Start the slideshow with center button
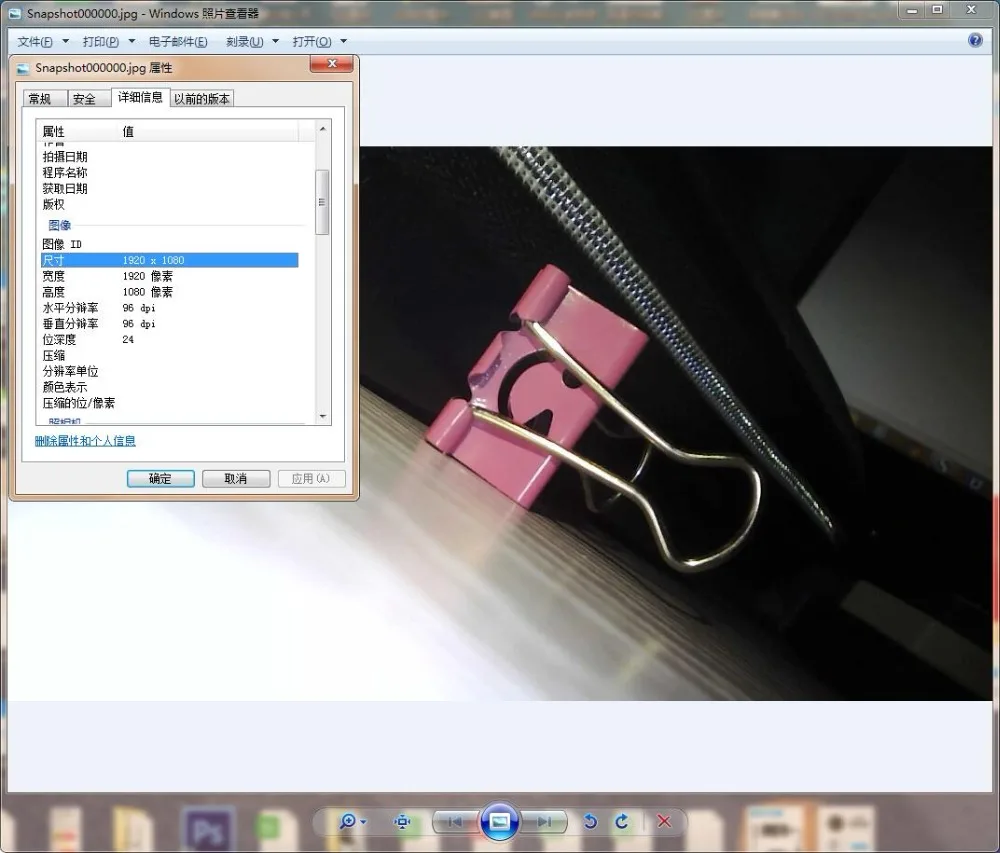The width and height of the screenshot is (1000, 853). click(x=499, y=821)
